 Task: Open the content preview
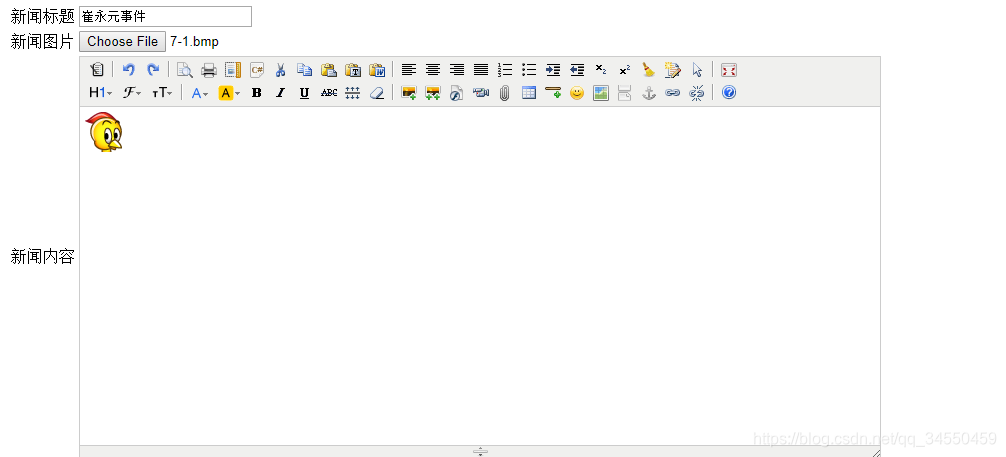pyautogui.click(x=185, y=70)
